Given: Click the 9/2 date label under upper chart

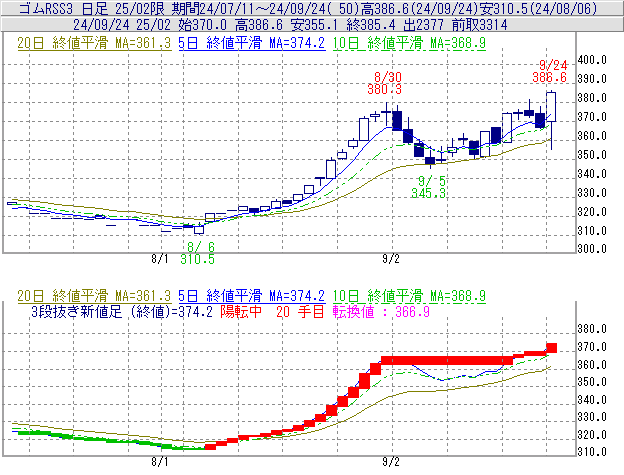Looking at the screenshot, I should pyautogui.click(x=391, y=259).
